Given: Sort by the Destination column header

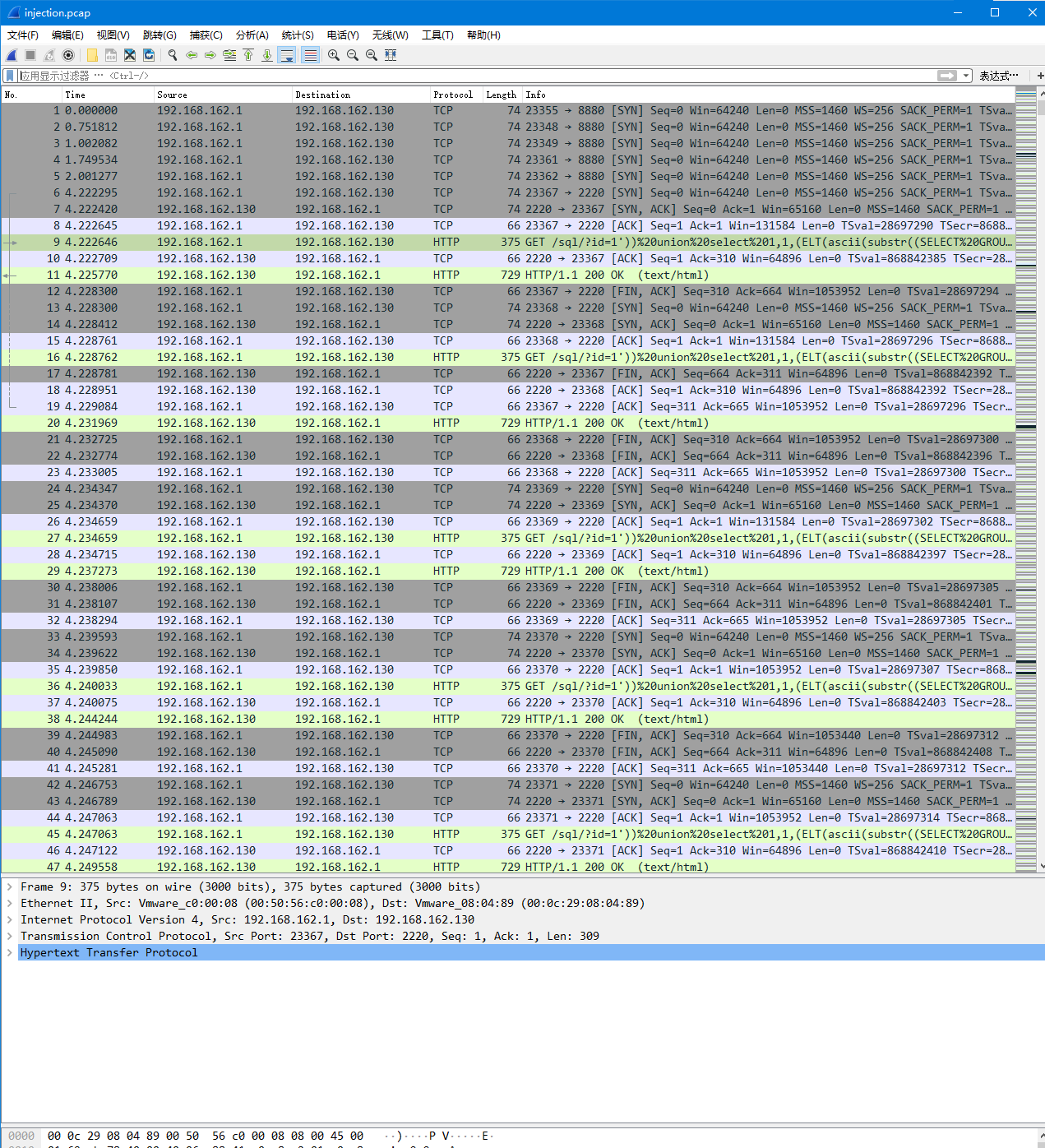Looking at the screenshot, I should tap(362, 95).
